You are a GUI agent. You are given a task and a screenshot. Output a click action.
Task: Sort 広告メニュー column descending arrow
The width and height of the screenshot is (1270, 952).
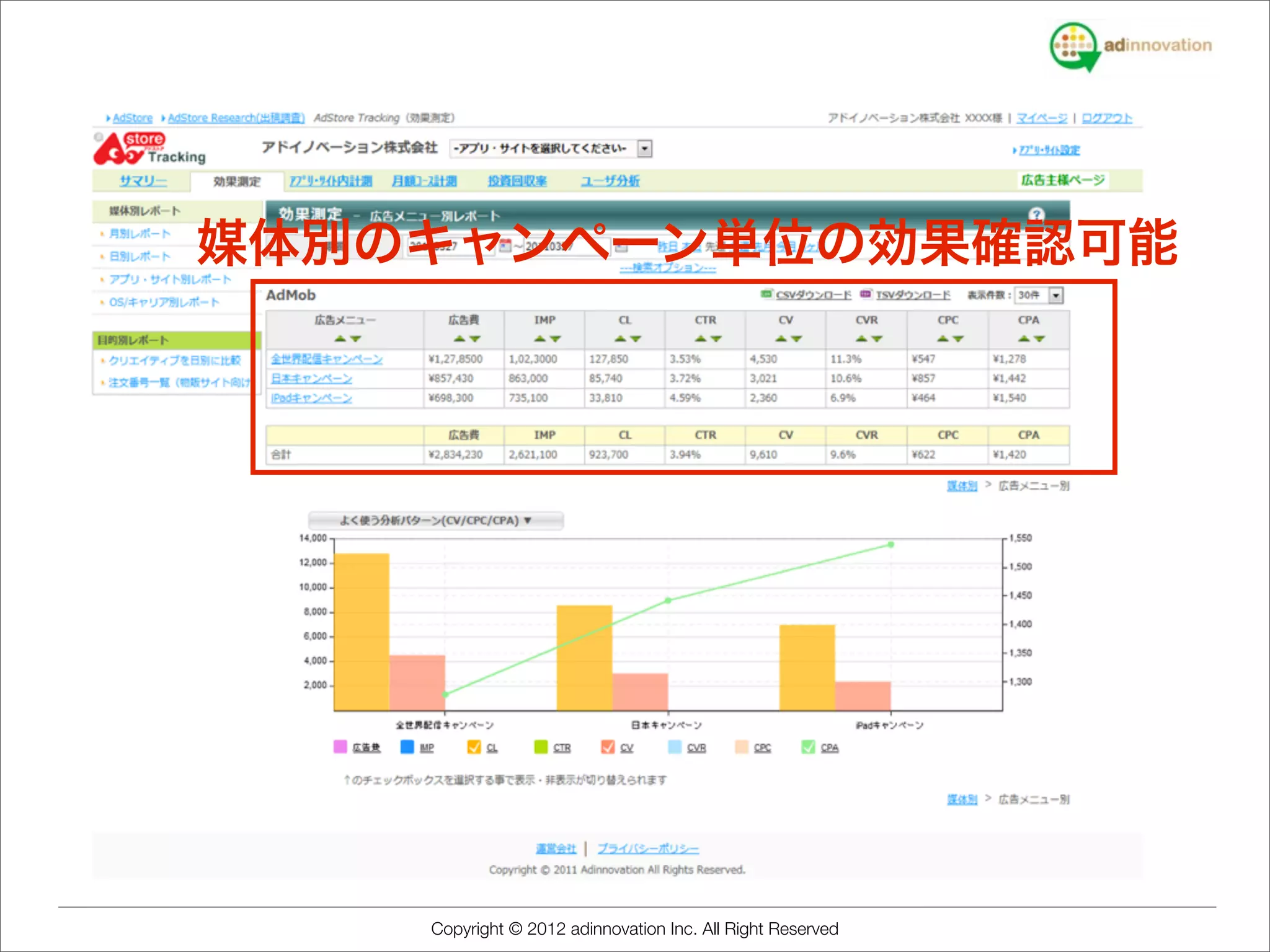click(x=355, y=338)
